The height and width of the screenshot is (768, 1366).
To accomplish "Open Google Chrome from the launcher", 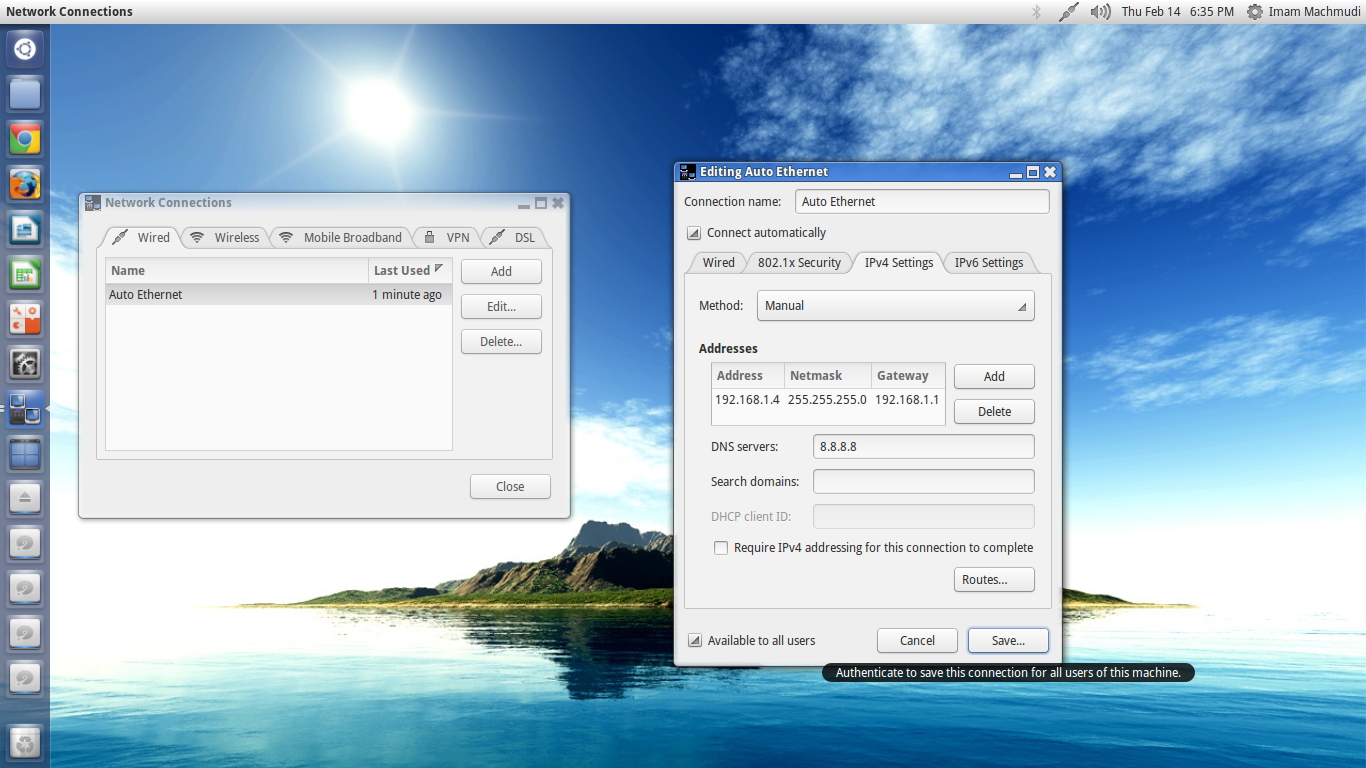I will (x=24, y=139).
